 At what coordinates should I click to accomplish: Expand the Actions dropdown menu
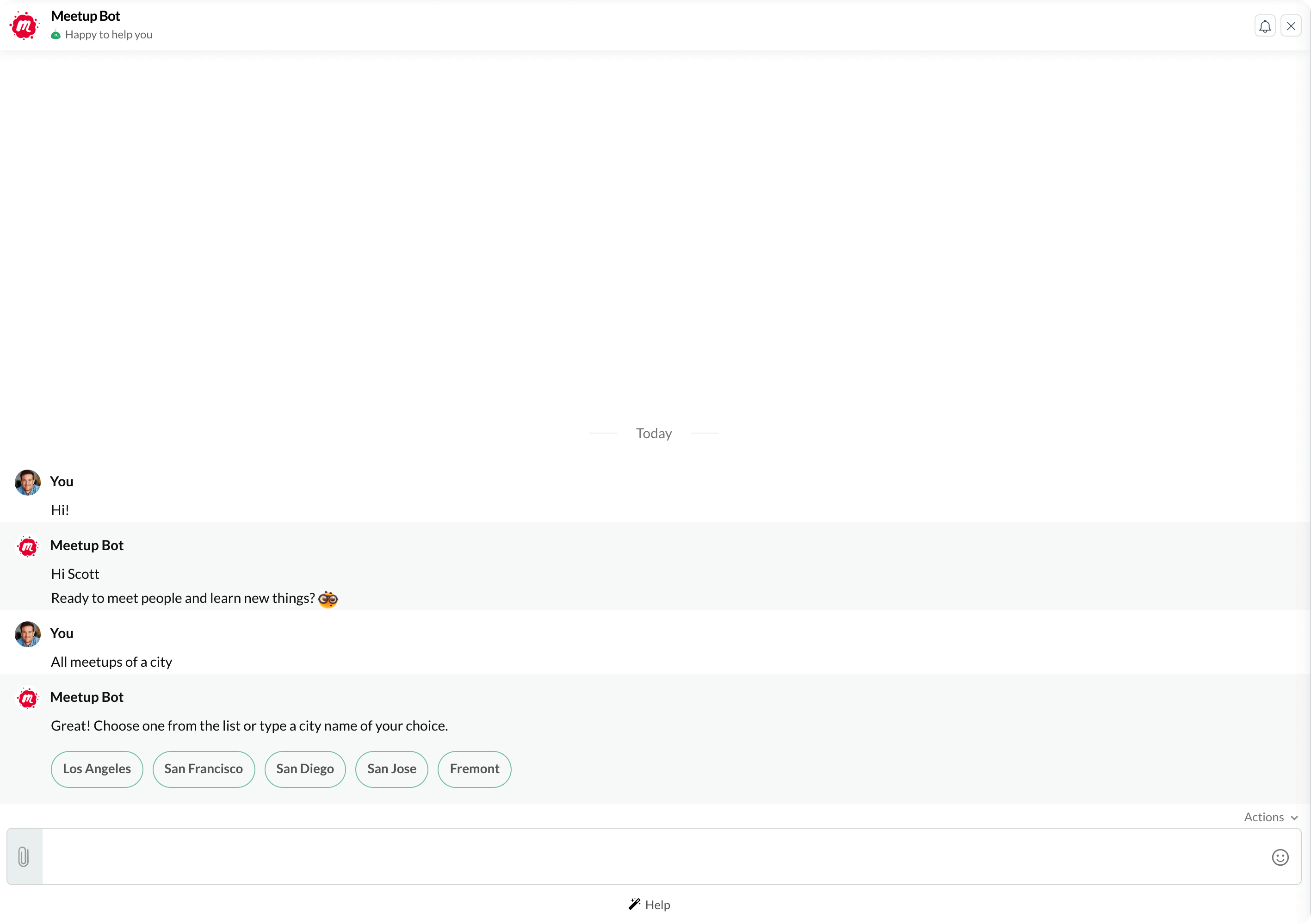(x=1269, y=818)
